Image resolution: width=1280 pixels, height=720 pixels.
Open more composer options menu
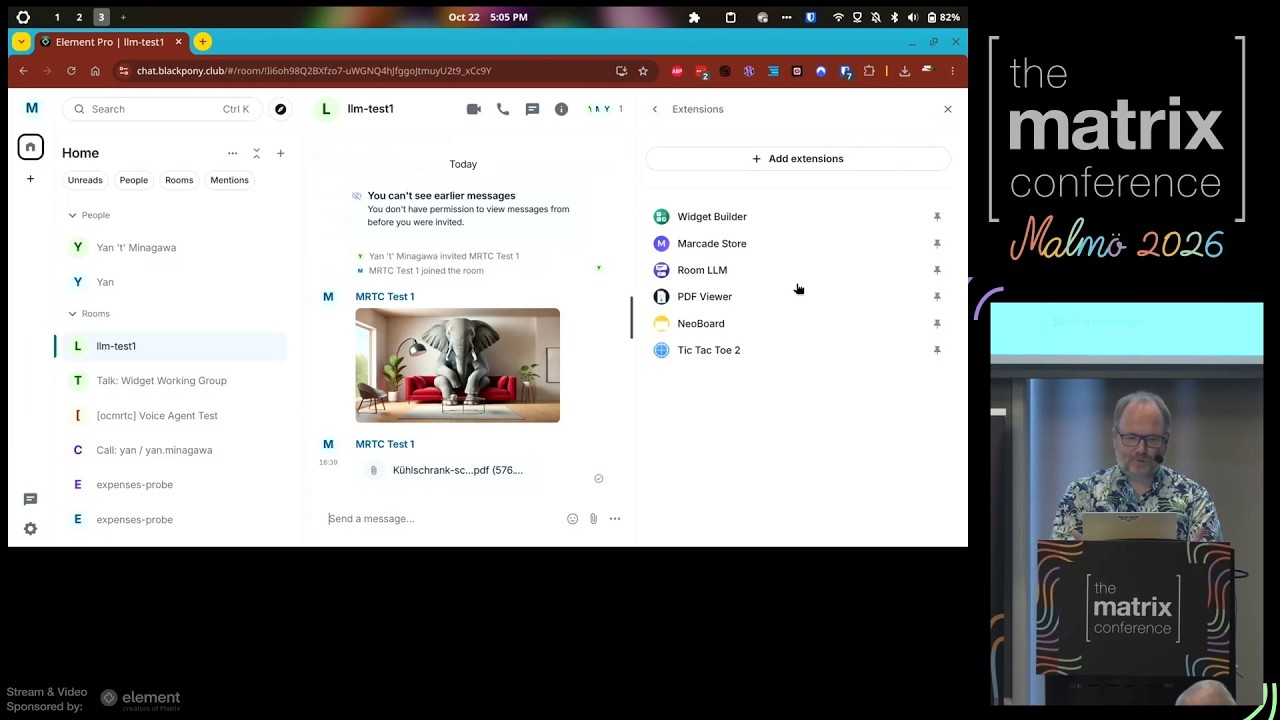[615, 519]
